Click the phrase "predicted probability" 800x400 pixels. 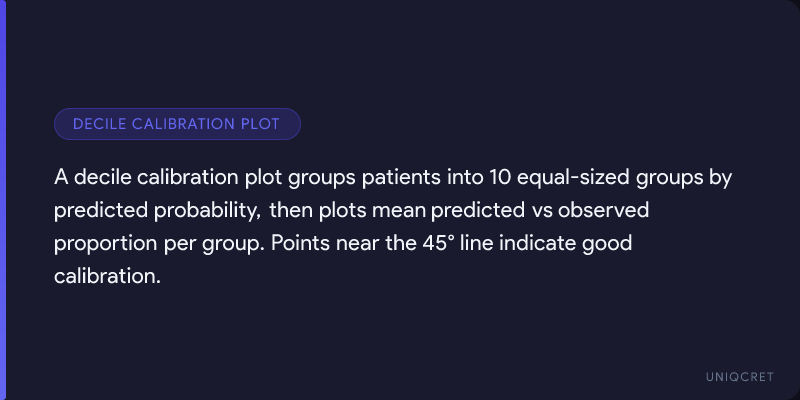(158, 211)
